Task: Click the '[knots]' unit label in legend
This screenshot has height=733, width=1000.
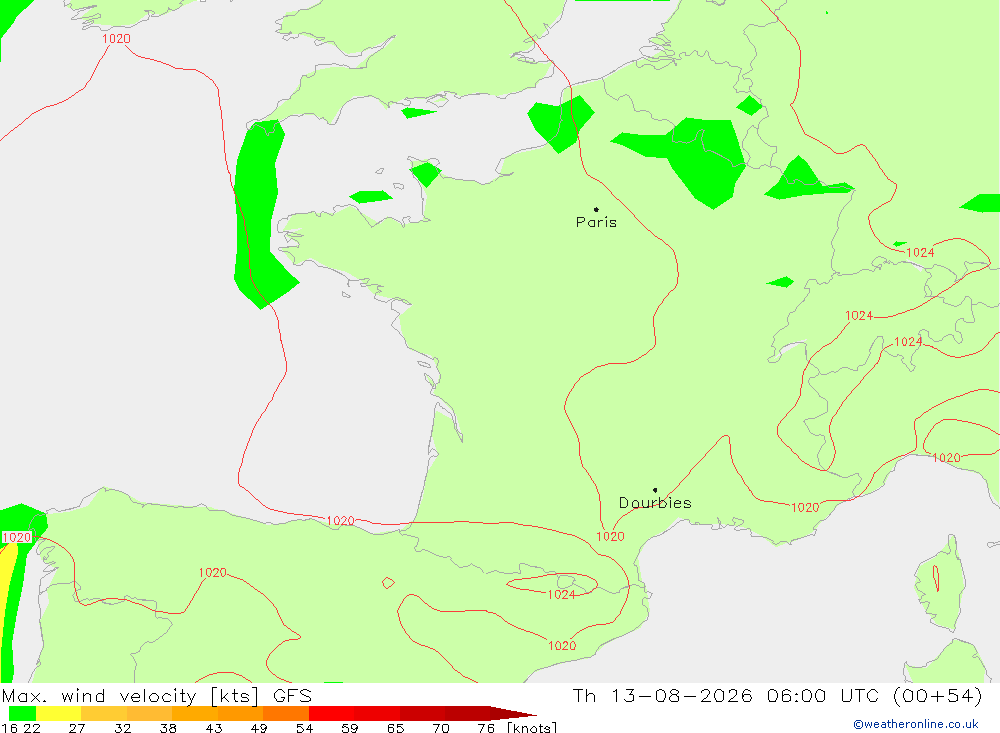Action: 532,727
